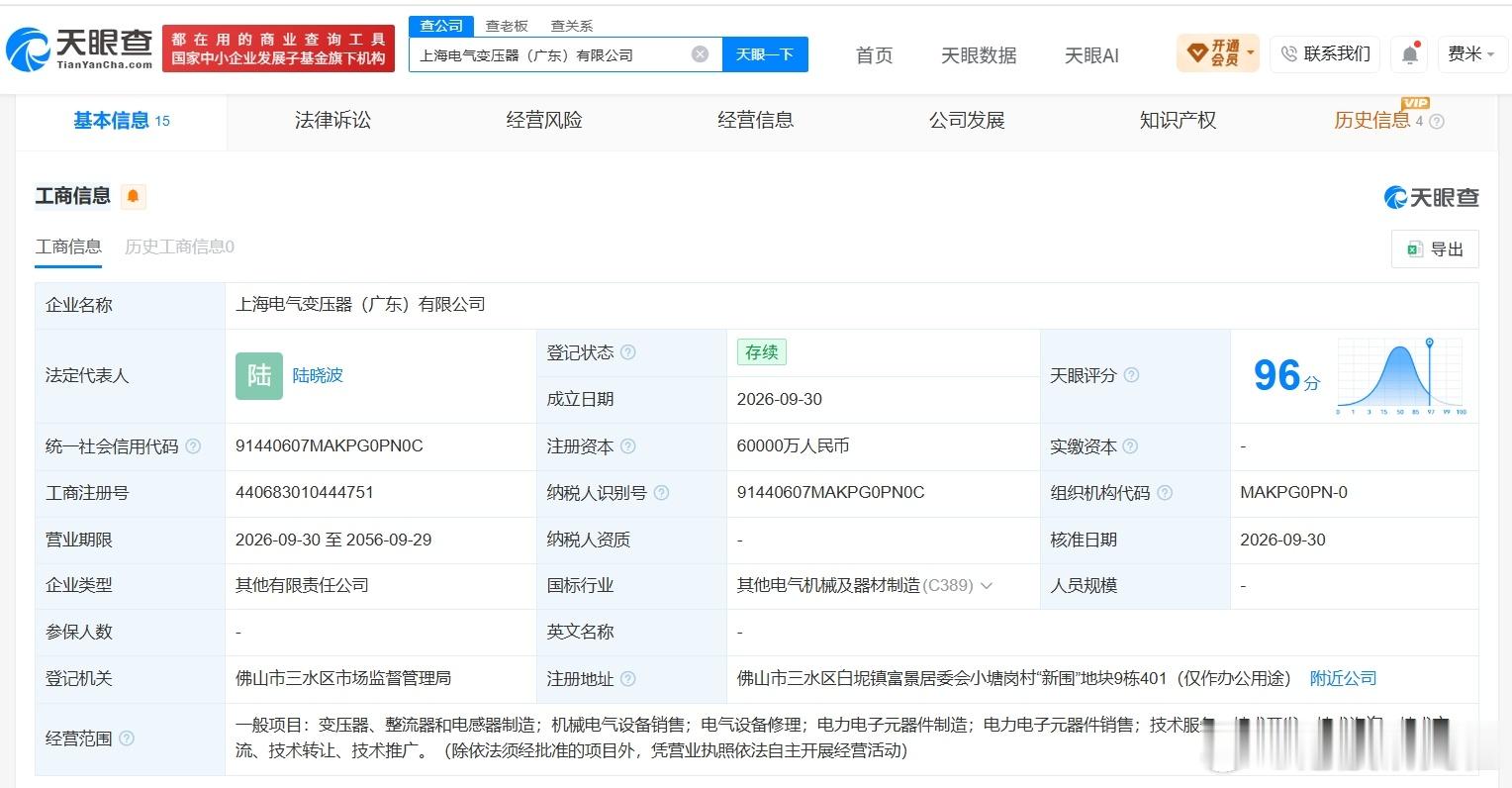1512x788 pixels.
Task: Click help icon next to 经营范围
Action: pos(127,739)
